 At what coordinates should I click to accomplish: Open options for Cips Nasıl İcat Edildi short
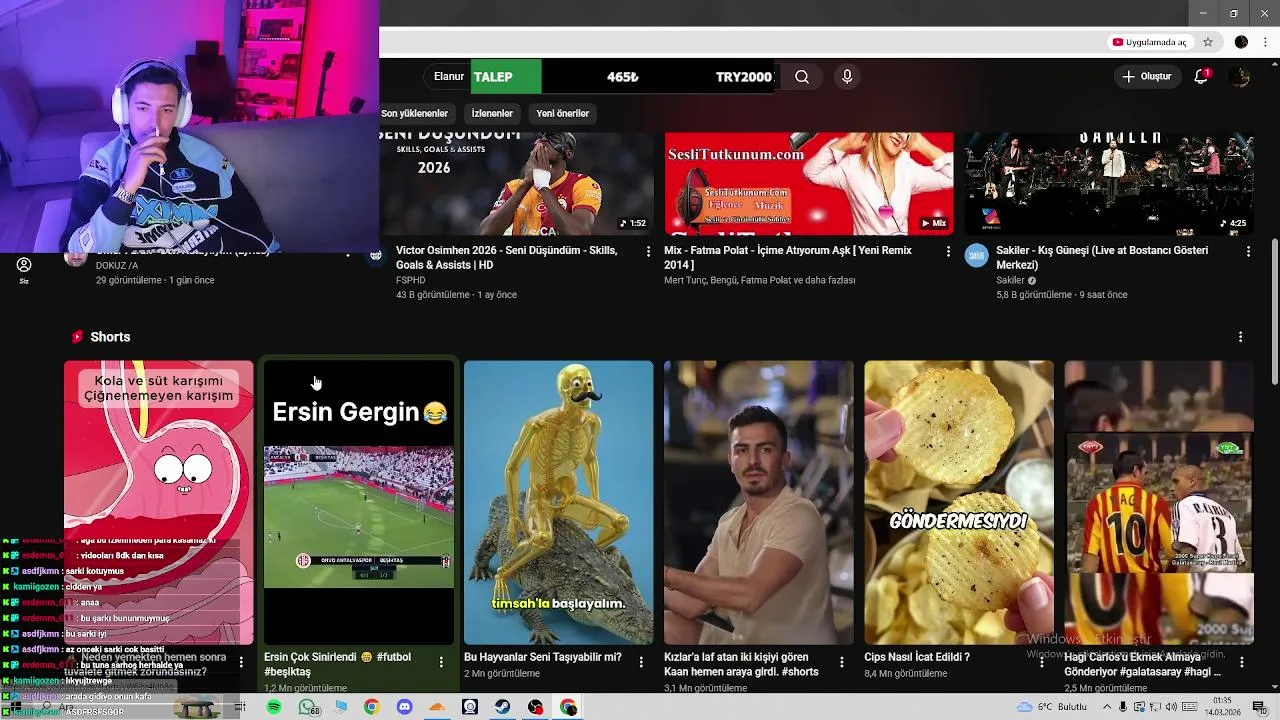1041,662
